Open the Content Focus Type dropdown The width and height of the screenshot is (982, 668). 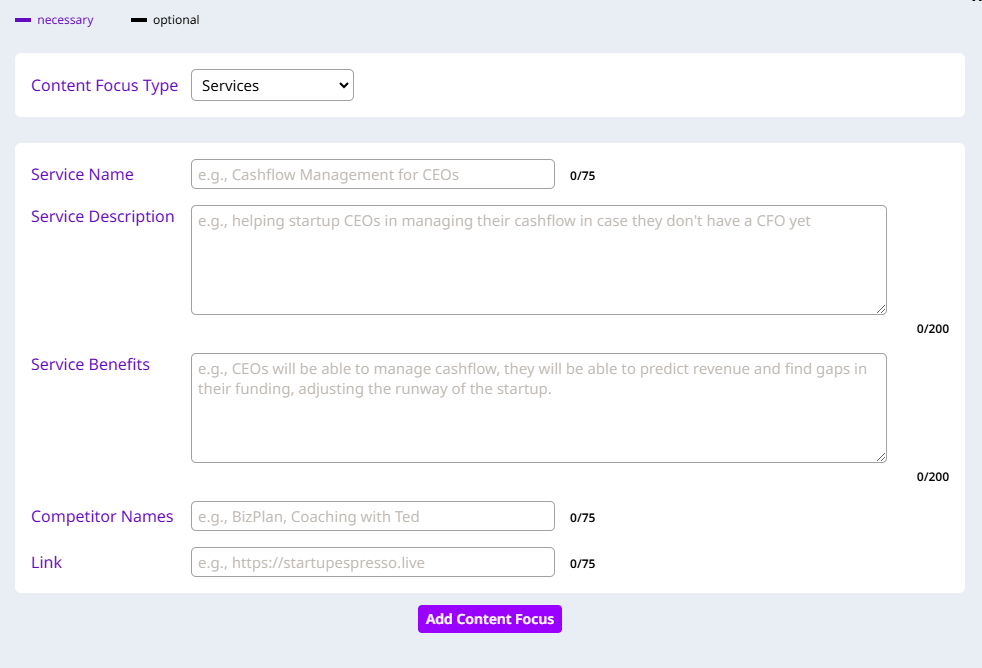coord(272,86)
